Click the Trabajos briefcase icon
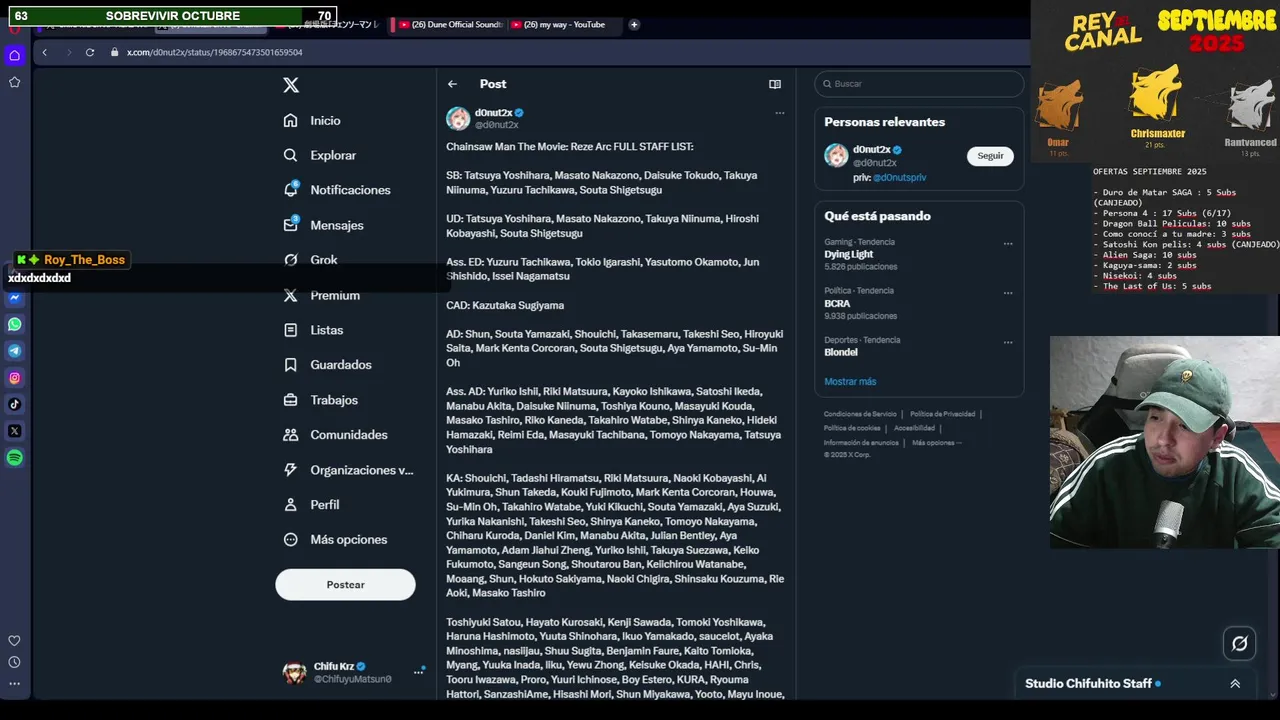The image size is (1280, 720). 290,400
